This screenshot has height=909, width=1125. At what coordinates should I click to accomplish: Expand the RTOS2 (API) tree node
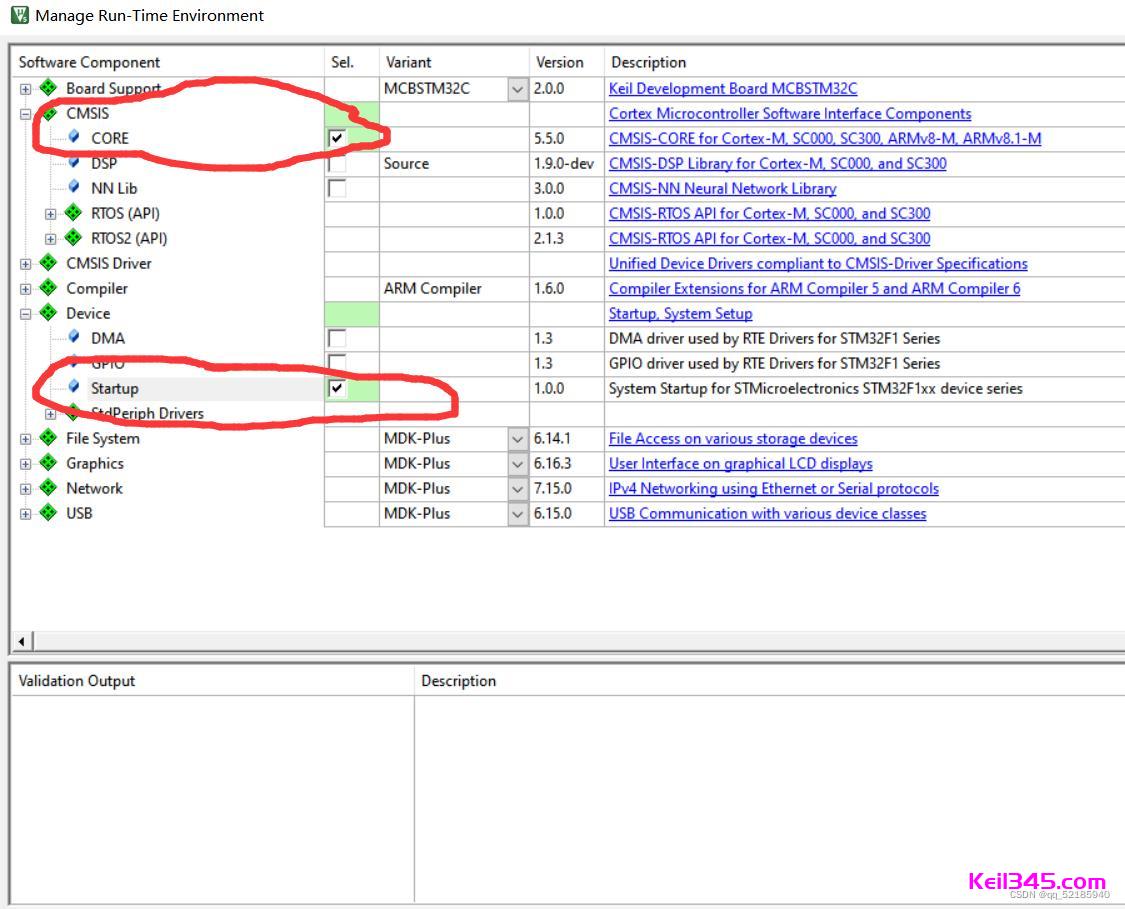(51, 239)
